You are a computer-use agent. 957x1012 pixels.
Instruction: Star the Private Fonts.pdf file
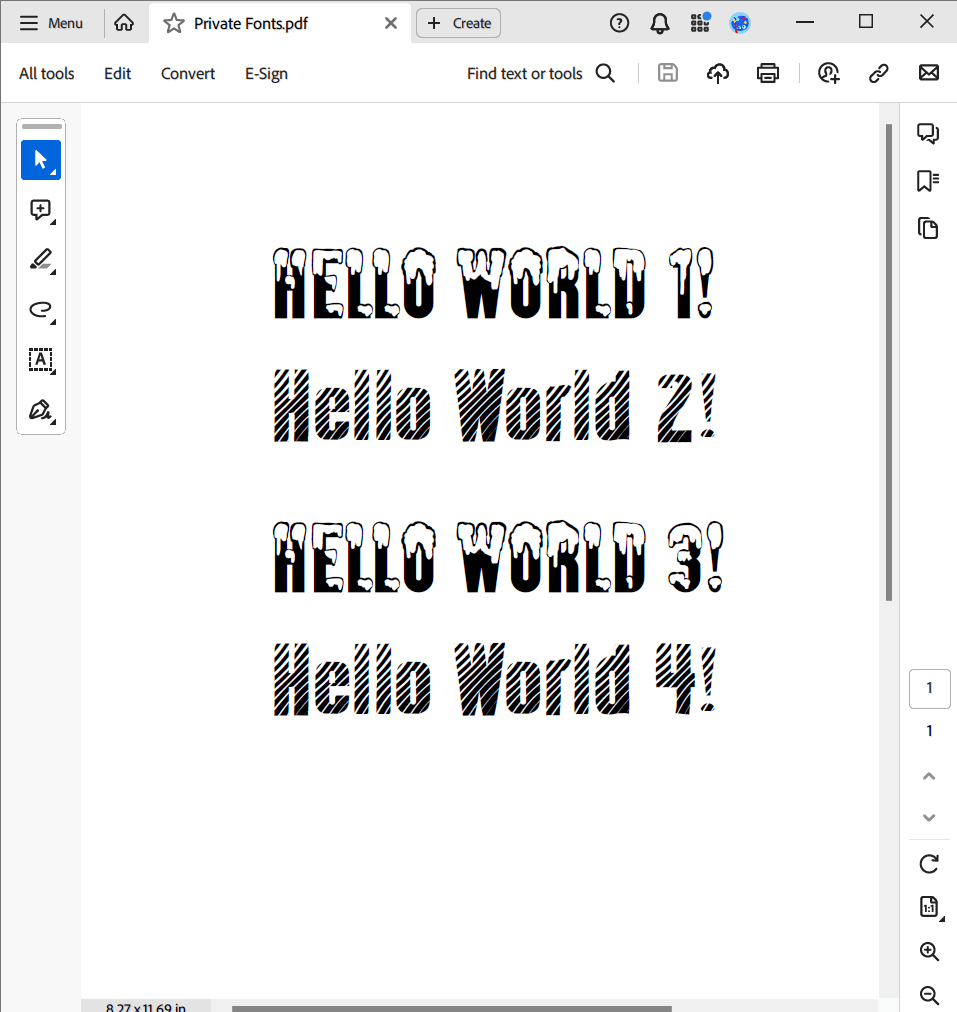pos(174,23)
